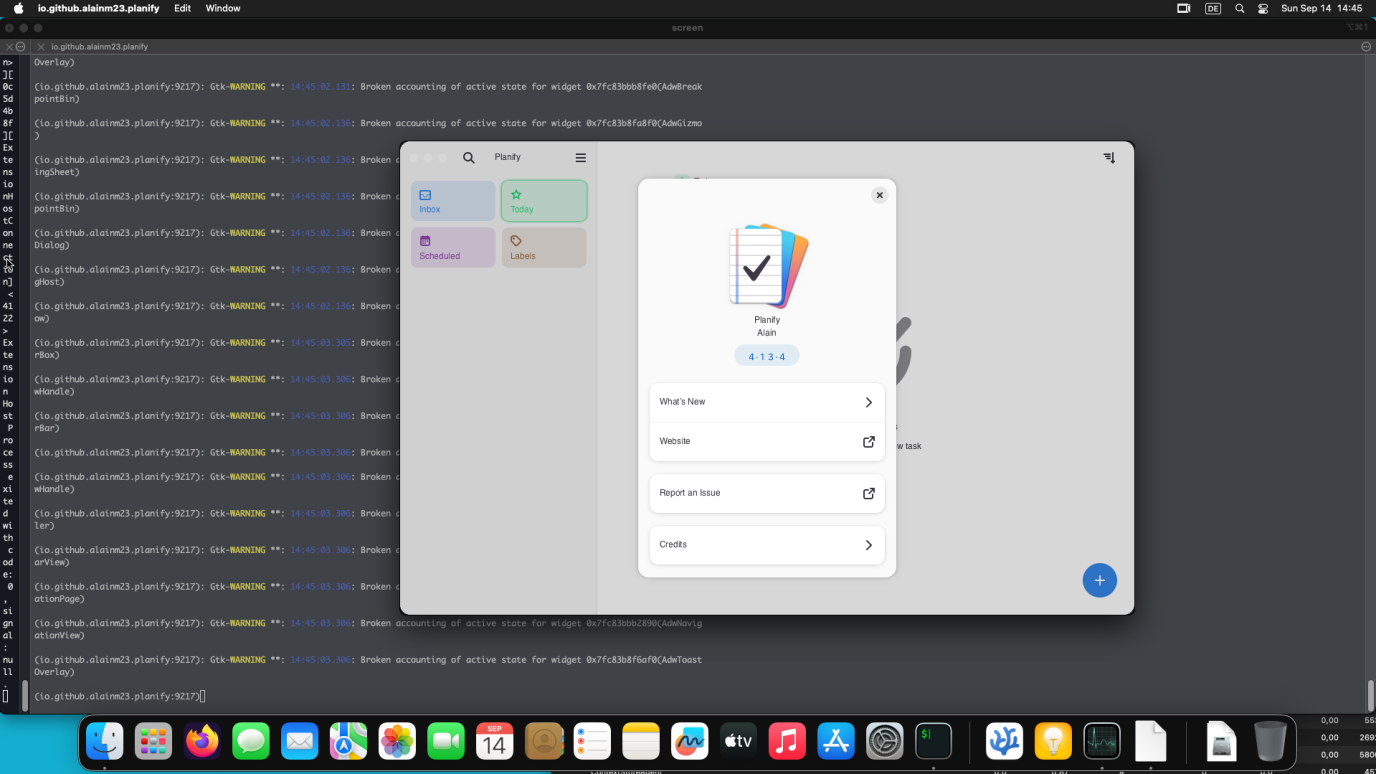Viewport: 1376px width, 774px height.
Task: Select the version badge 4.13.4
Action: tap(766, 355)
